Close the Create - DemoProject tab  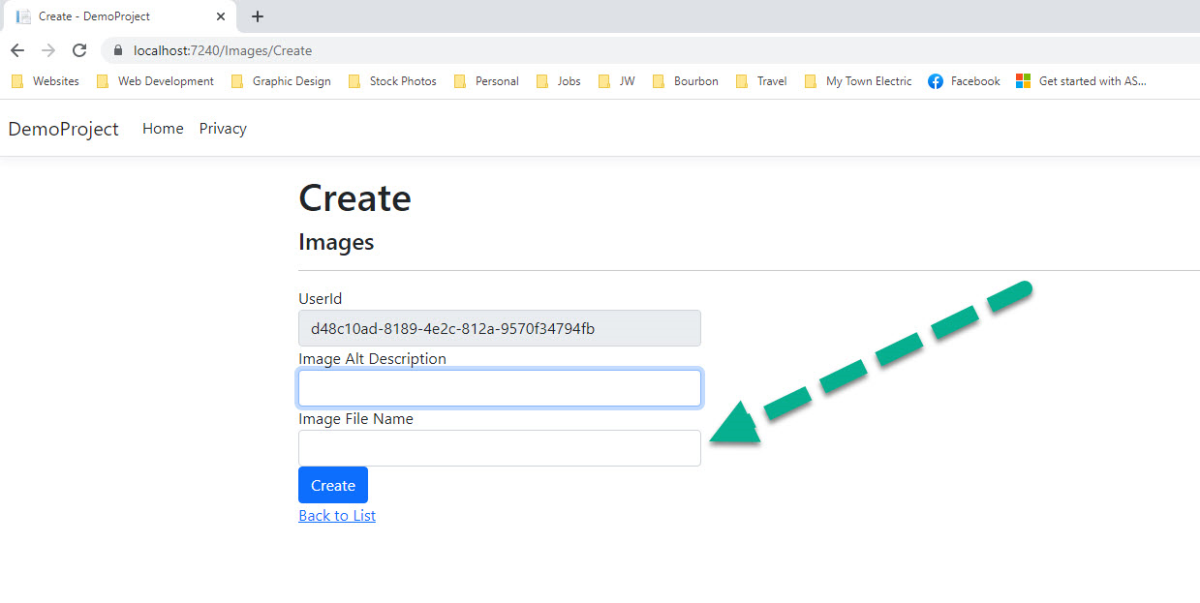coord(221,16)
